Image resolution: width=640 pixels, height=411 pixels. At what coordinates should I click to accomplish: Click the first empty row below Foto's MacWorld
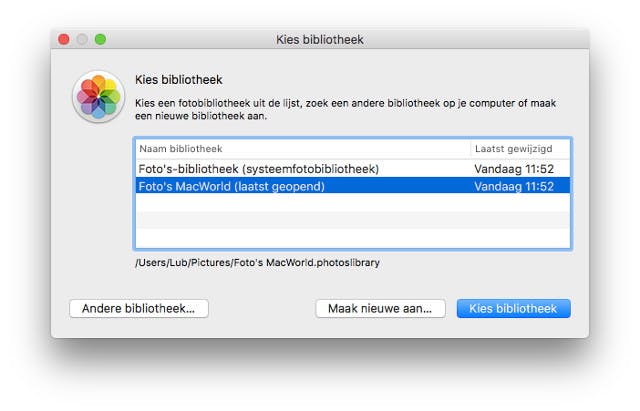tap(352, 203)
